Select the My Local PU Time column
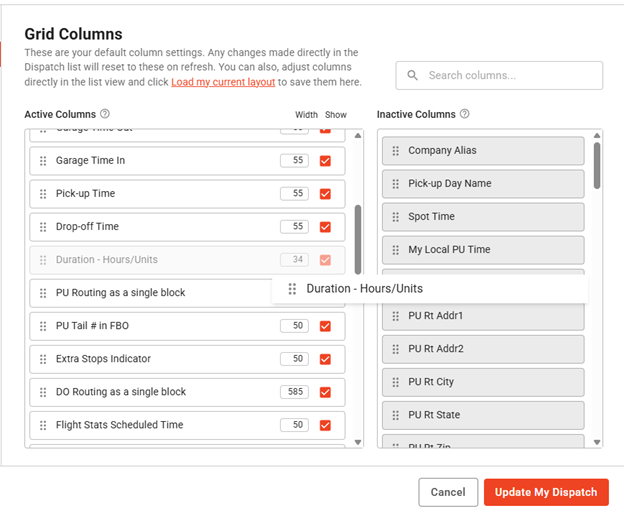The image size is (624, 516). (x=482, y=250)
